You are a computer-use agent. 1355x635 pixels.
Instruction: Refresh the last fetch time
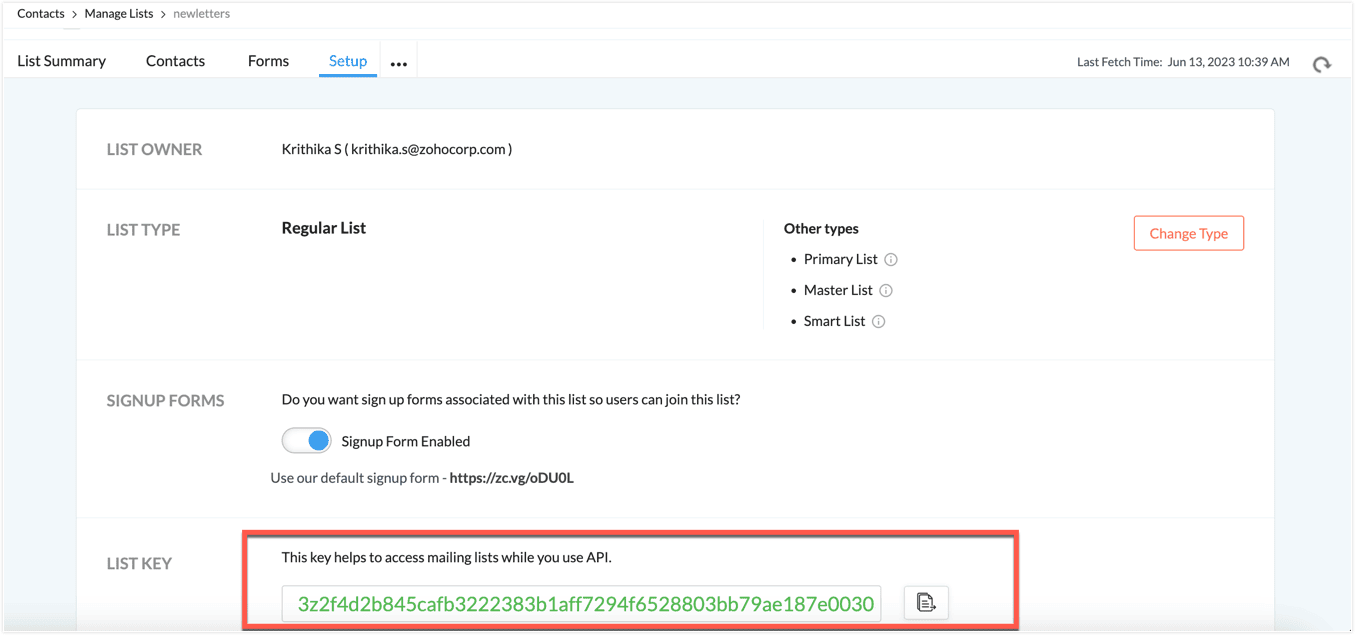(x=1321, y=63)
